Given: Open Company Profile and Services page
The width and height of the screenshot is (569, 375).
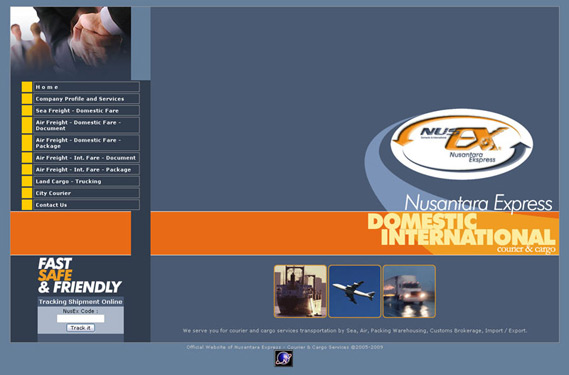Looking at the screenshot, I should (86, 99).
